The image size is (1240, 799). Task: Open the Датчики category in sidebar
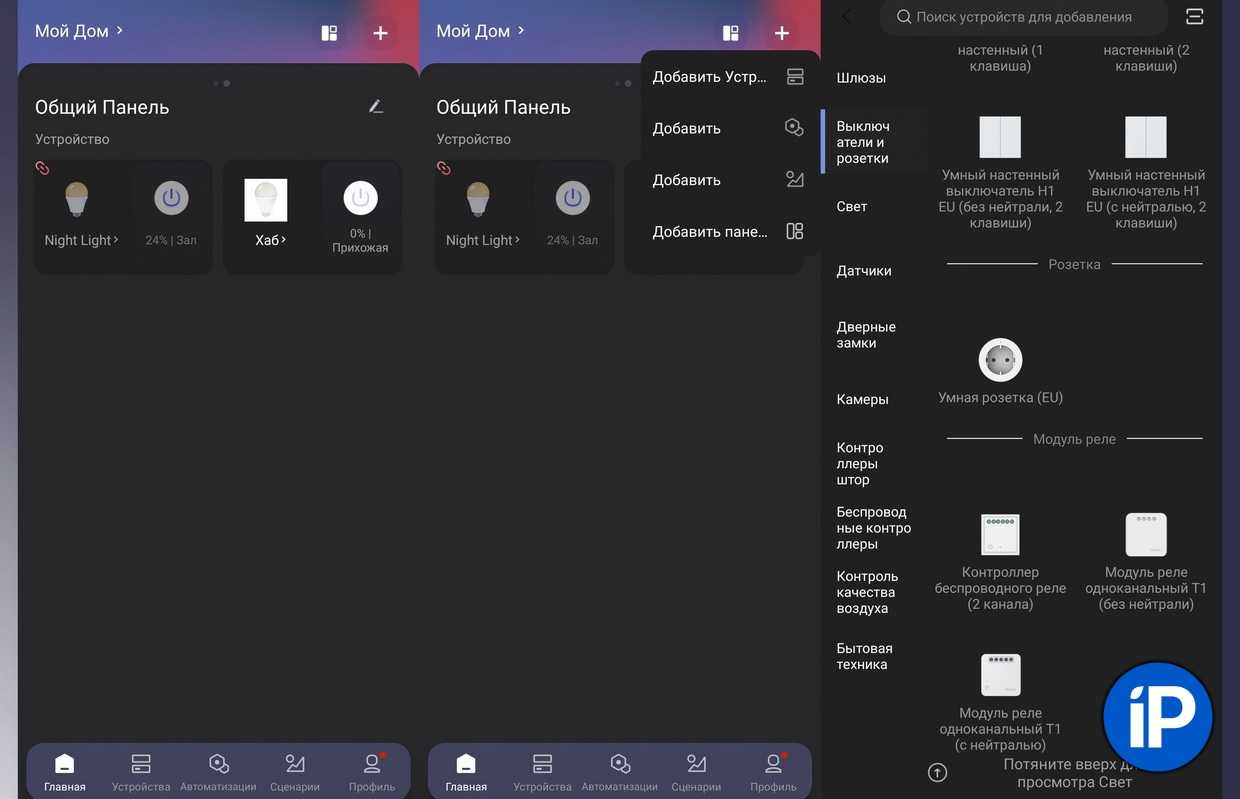864,271
